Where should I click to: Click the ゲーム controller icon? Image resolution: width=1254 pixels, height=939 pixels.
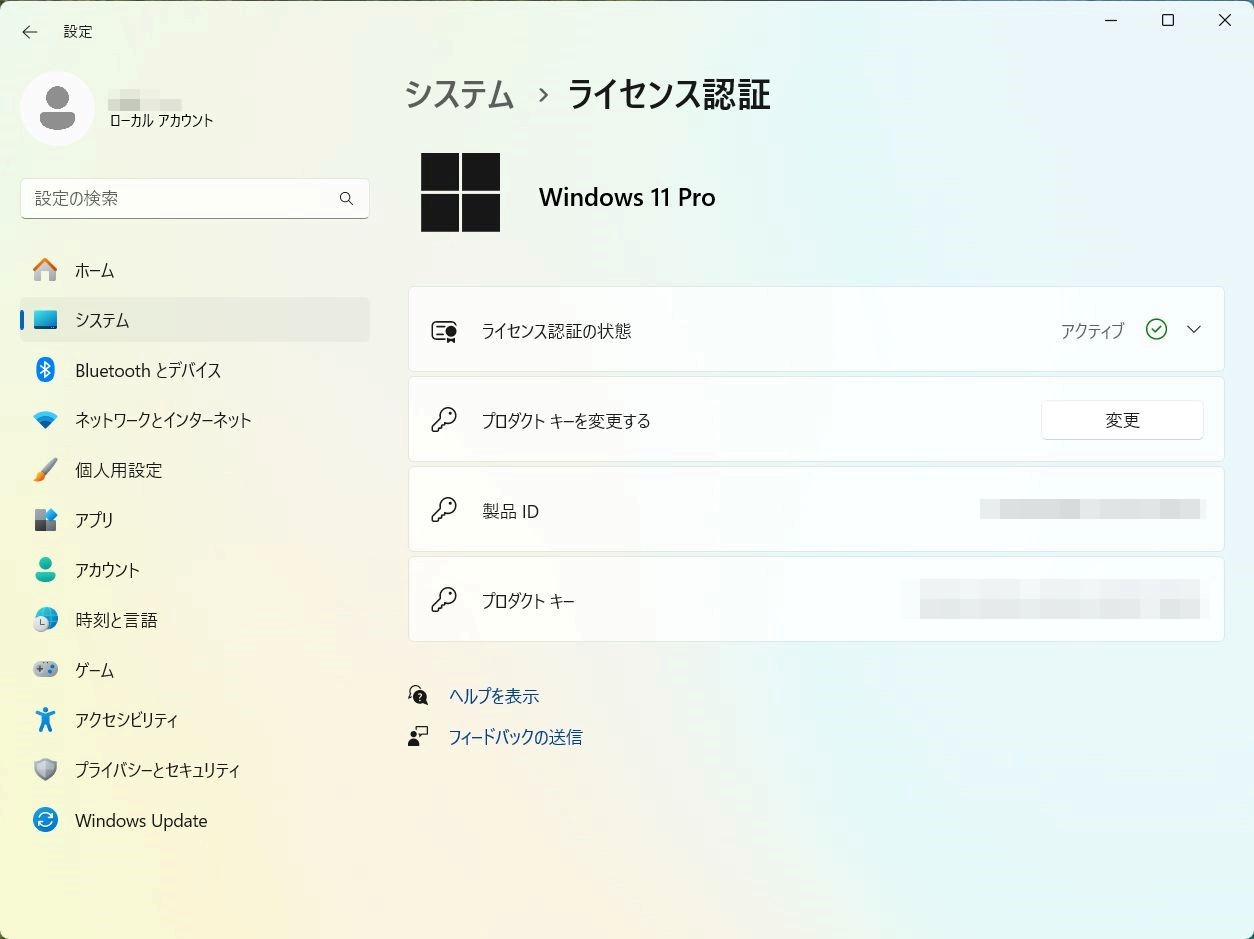tap(45, 670)
